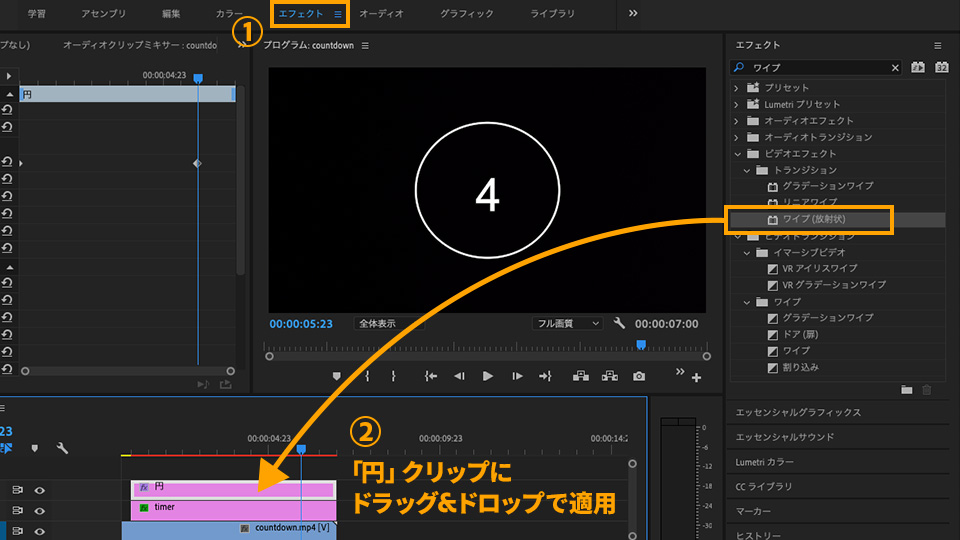Select the 割り込み transition
Image resolution: width=960 pixels, height=540 pixels.
click(x=800, y=367)
